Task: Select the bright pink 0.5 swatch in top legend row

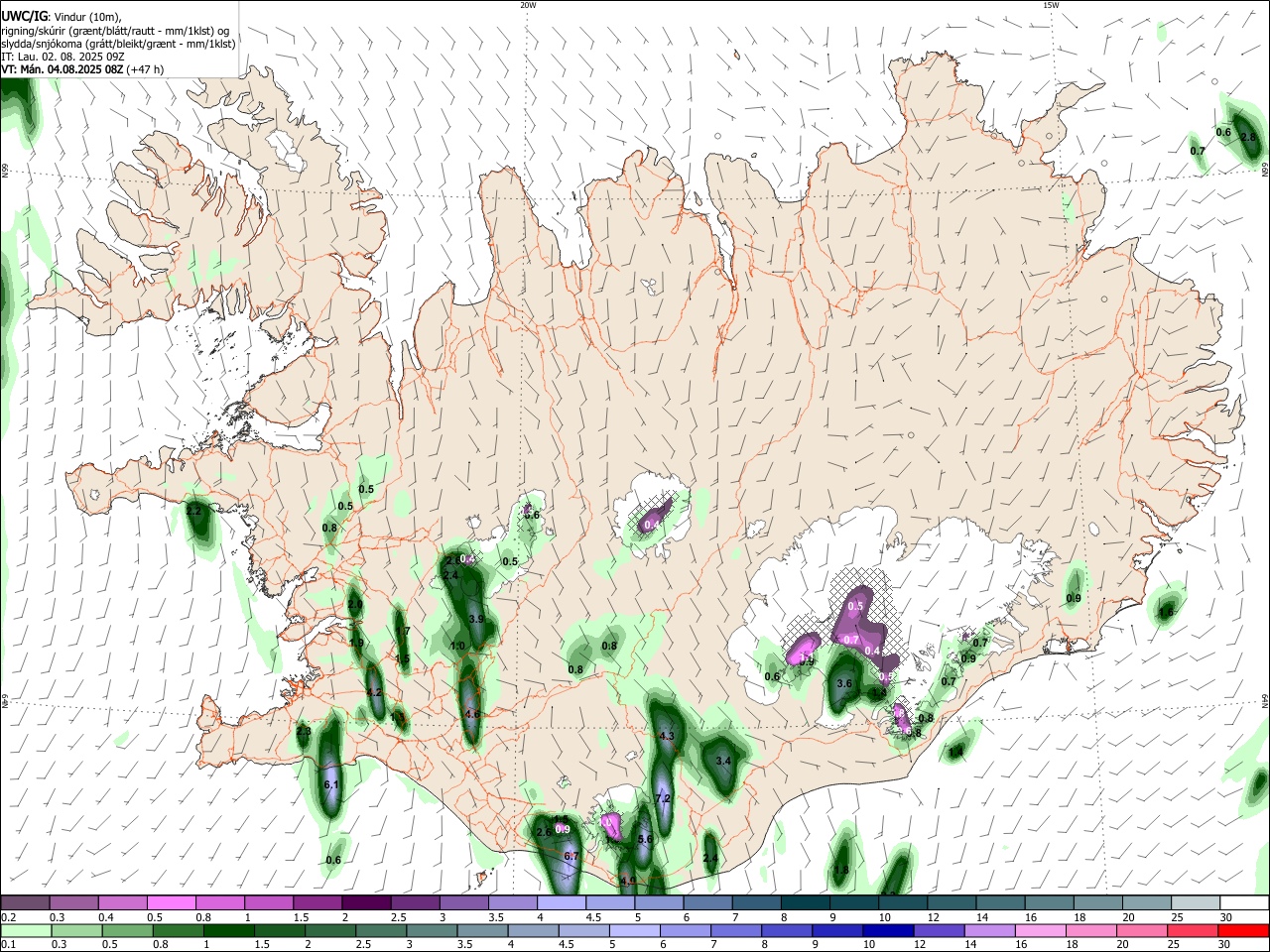Action: [171, 902]
